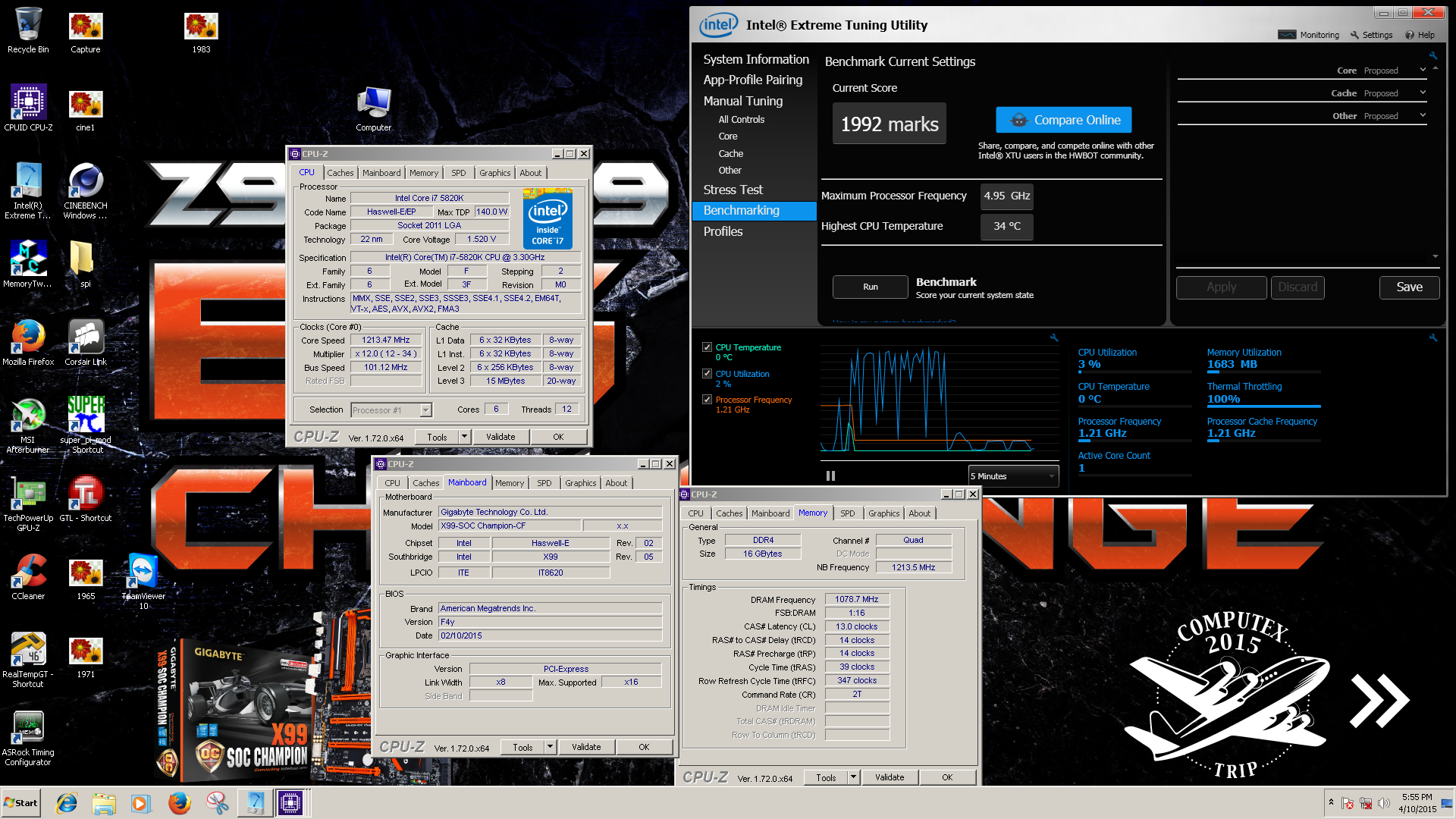Click the Monitoring toggle in XTU header
This screenshot has height=819, width=1456.
click(x=1309, y=35)
